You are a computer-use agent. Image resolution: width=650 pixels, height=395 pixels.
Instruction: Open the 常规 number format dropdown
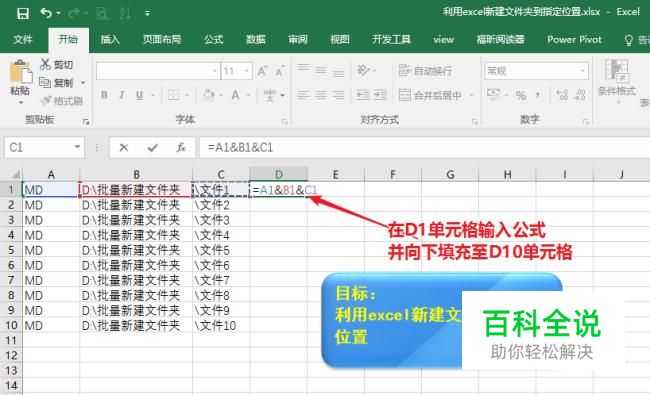pos(582,71)
